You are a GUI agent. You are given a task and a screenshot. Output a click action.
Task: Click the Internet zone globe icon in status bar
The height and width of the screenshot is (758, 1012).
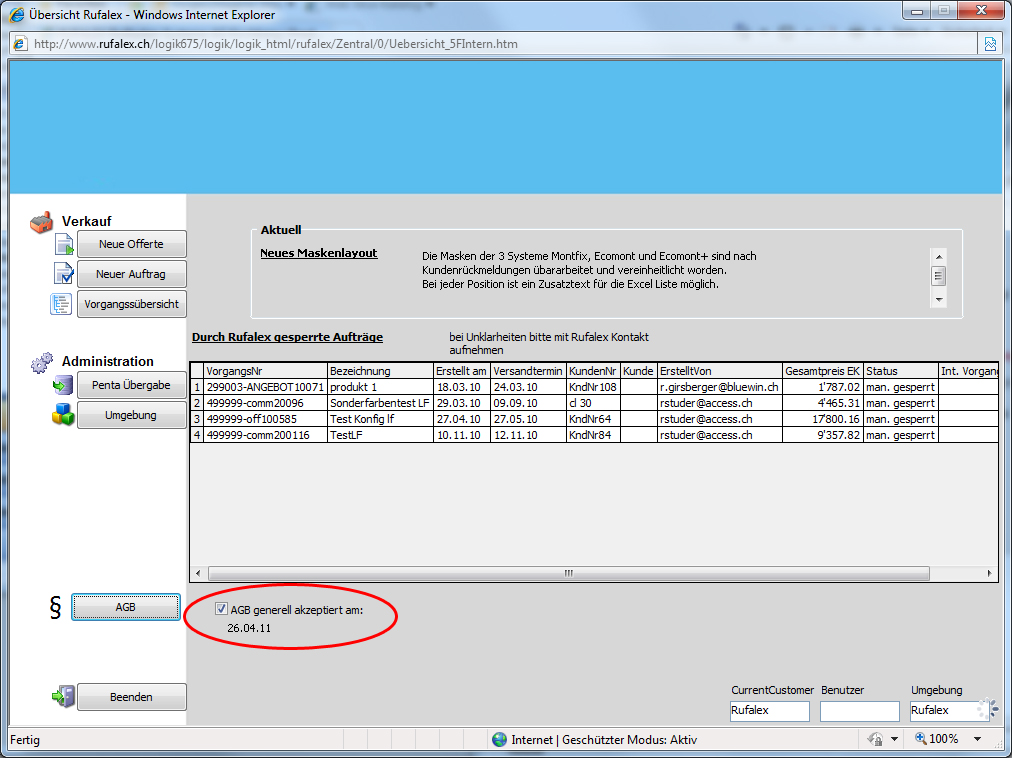(x=499, y=739)
